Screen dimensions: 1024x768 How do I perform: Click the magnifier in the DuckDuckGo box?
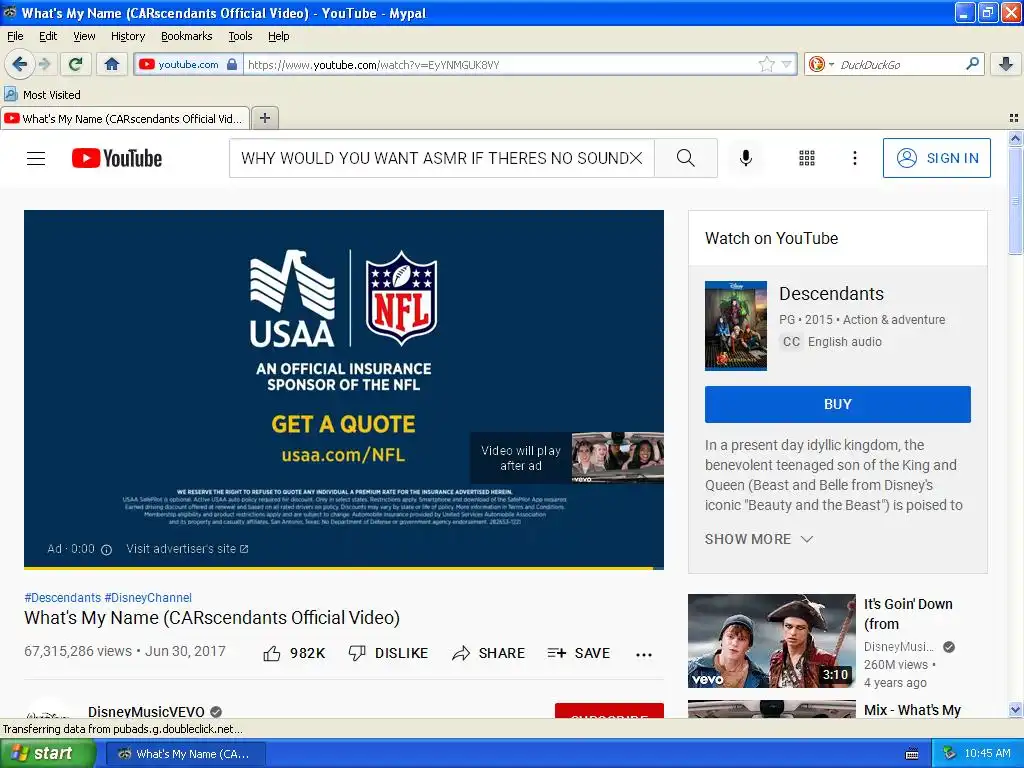972,63
